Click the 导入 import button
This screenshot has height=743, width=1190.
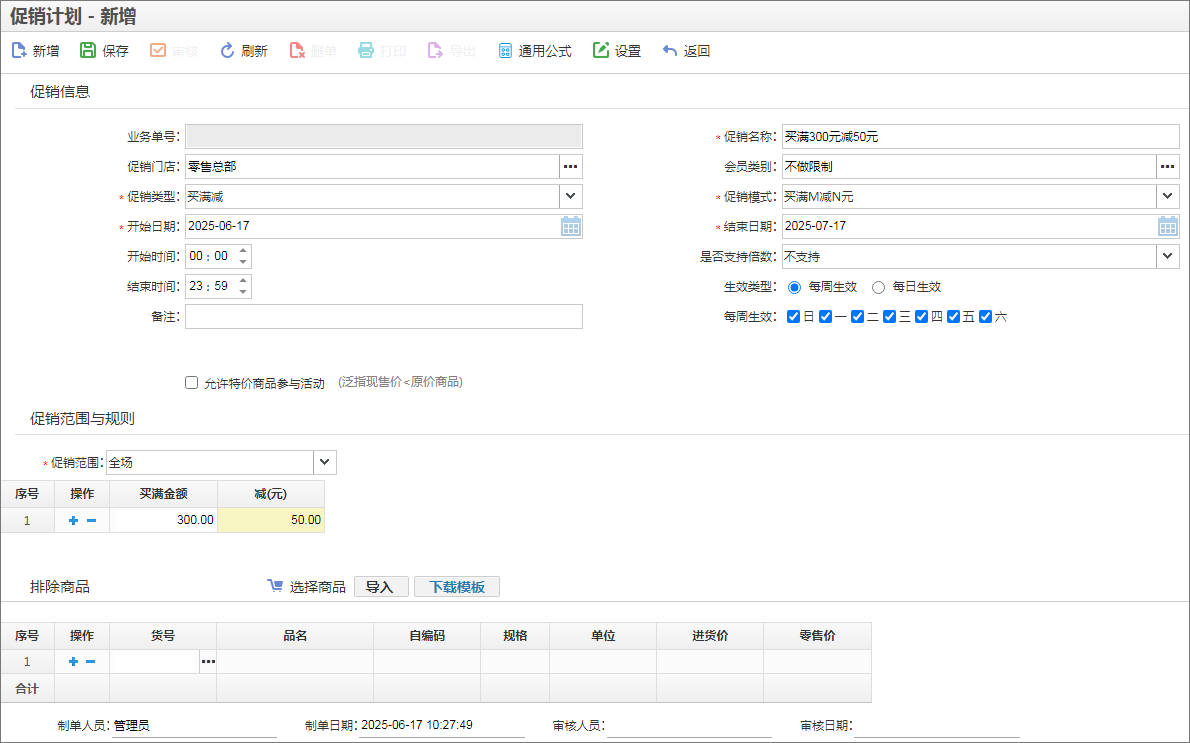click(x=381, y=587)
